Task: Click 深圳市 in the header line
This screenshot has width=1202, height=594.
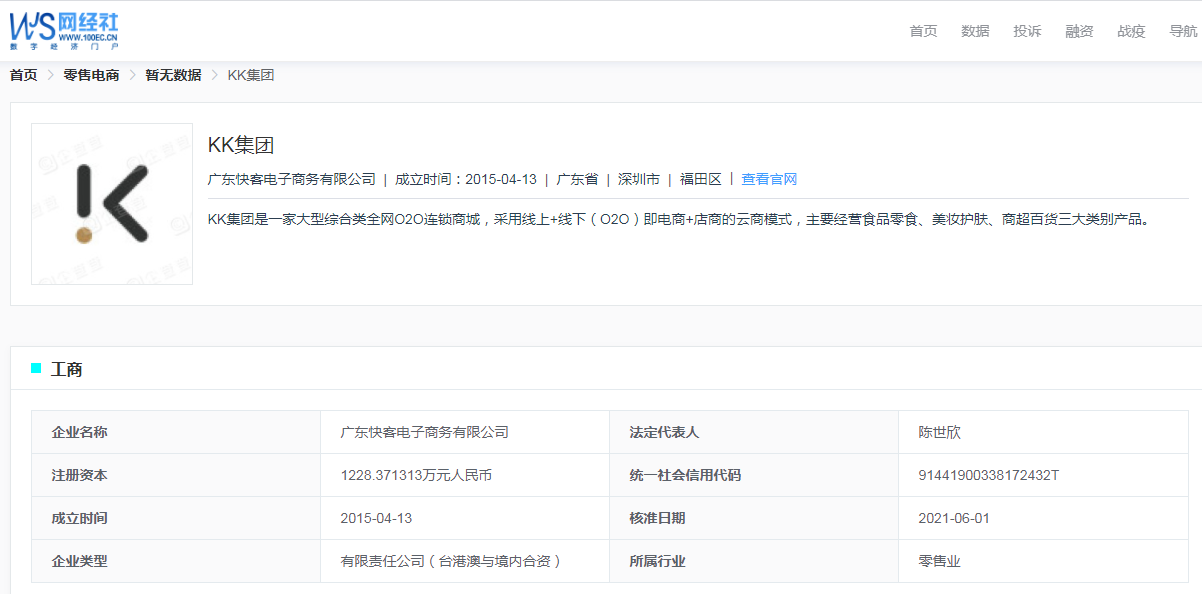Action: 639,179
